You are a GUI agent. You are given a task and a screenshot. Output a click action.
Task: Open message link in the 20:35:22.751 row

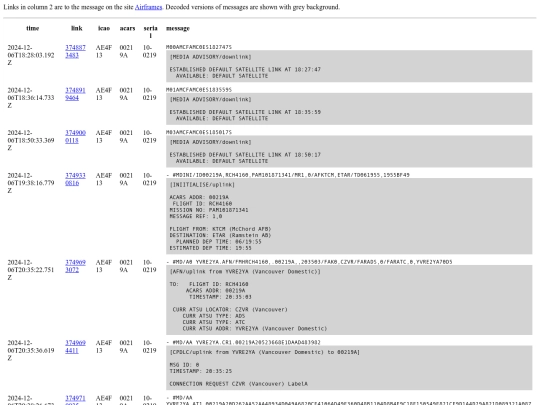[75, 266]
